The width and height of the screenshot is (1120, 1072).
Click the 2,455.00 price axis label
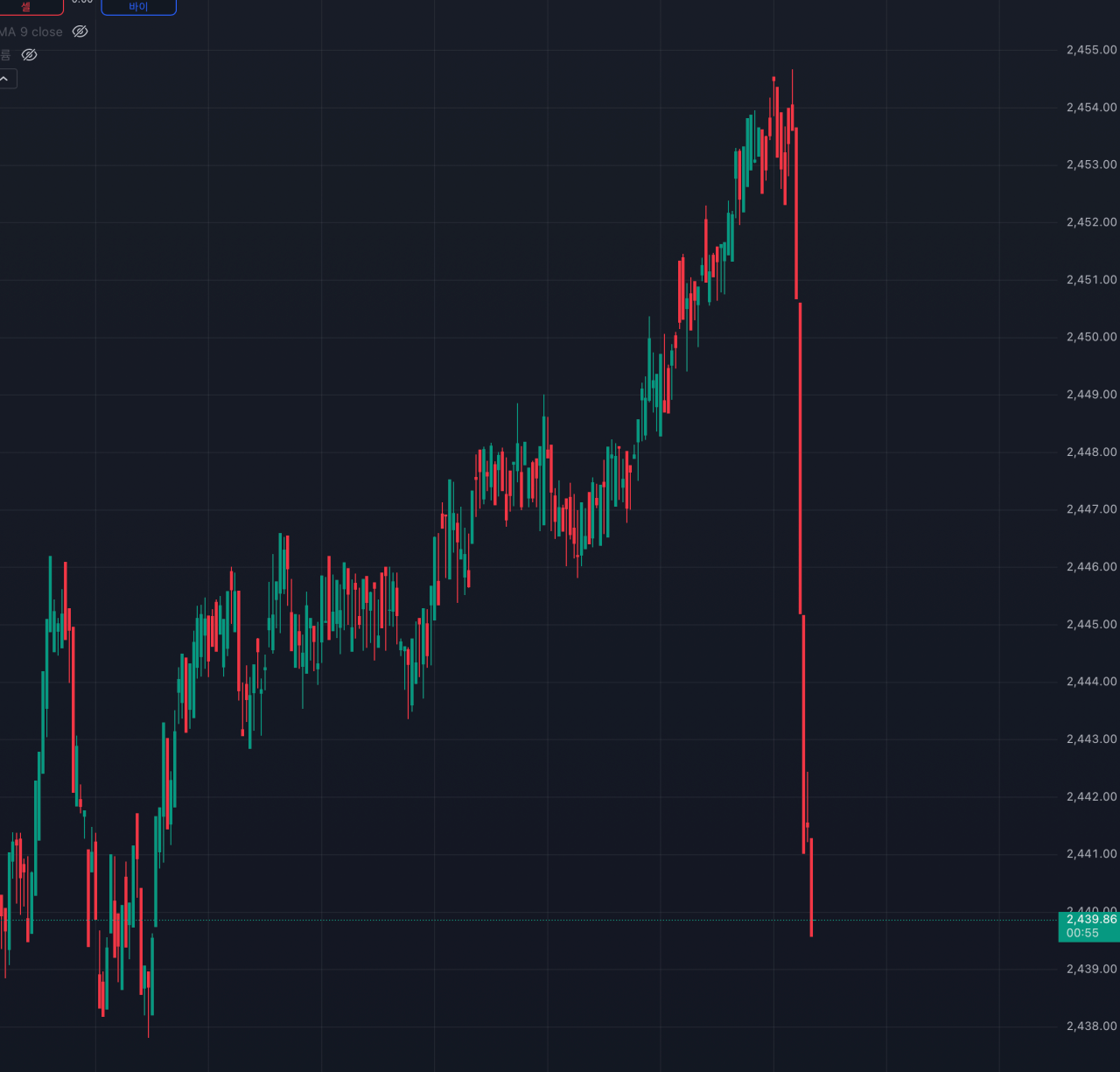tap(1091, 50)
